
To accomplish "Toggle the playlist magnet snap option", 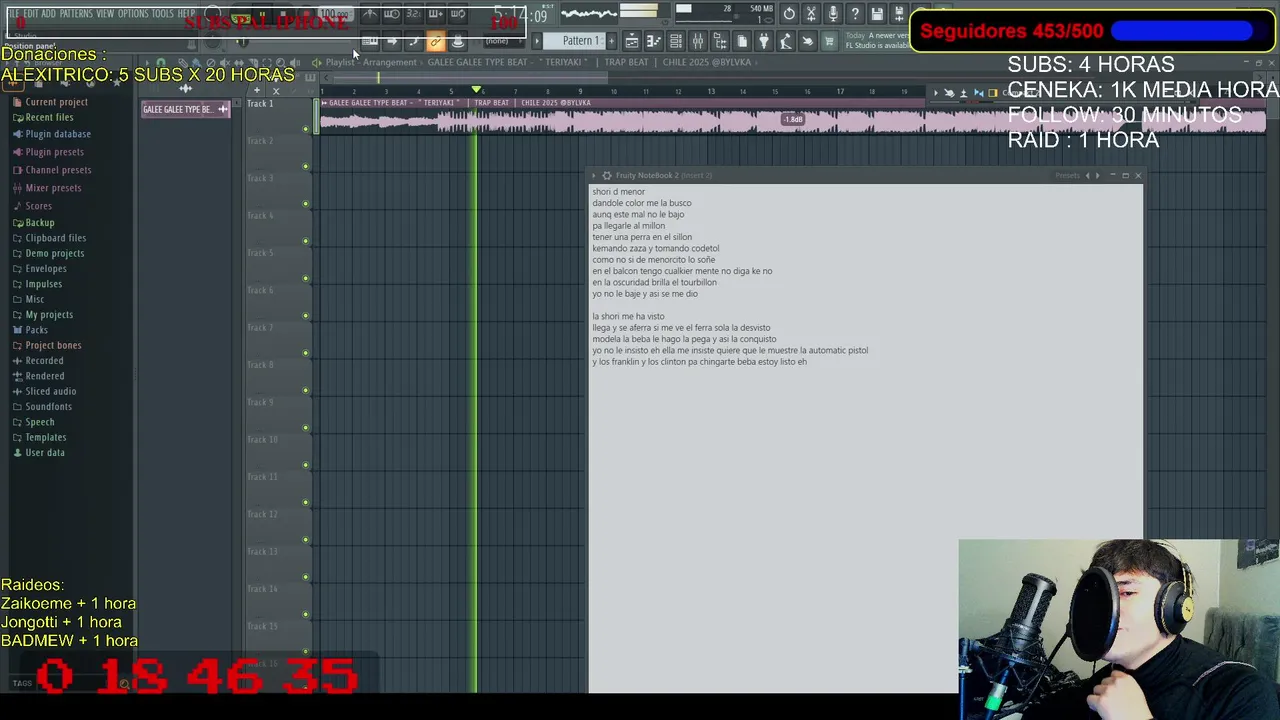I will click(161, 63).
